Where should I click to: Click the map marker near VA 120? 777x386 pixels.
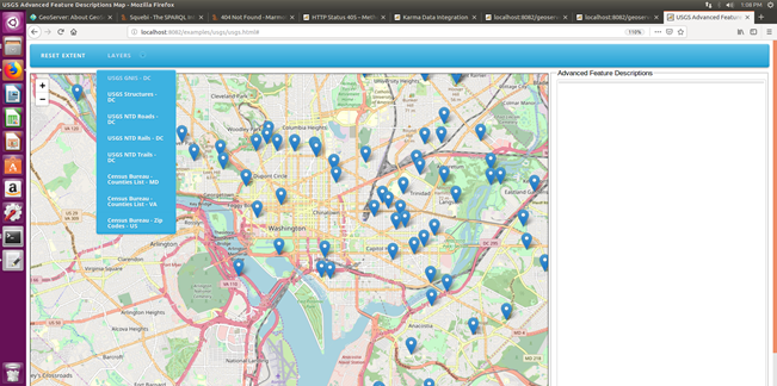coord(77,92)
